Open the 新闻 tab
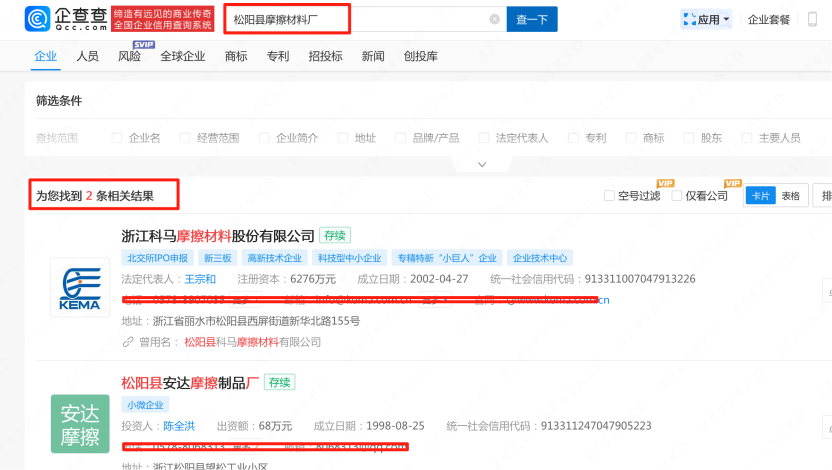 point(373,56)
